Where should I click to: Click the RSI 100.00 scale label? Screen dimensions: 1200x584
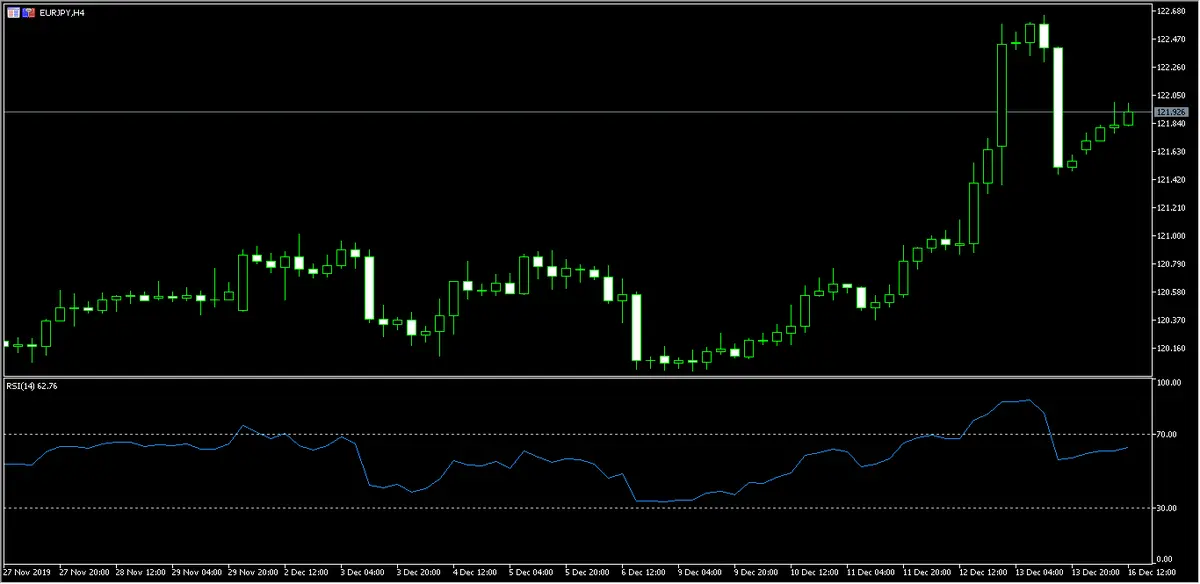(x=1170, y=383)
